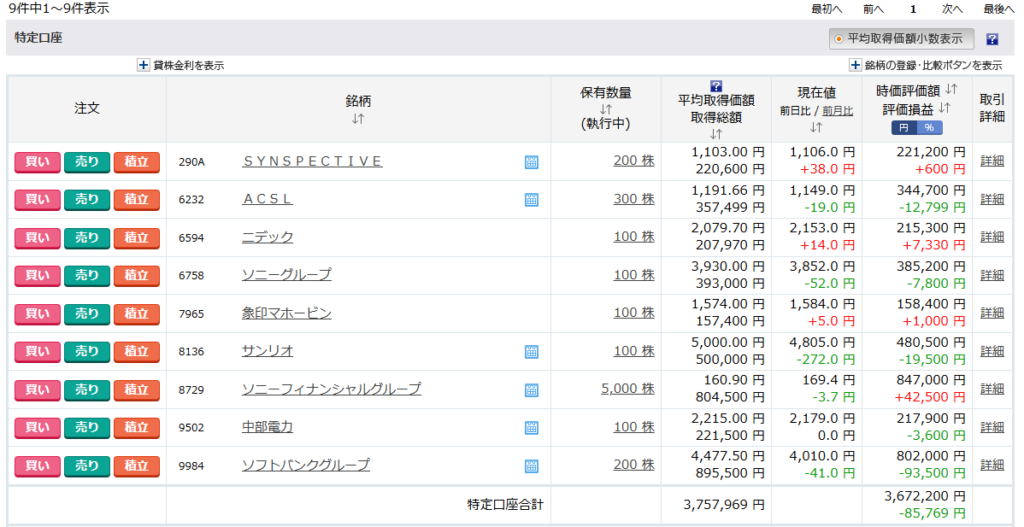1024x527 pixels.
Task: Go to 次へ page link
Action: click(x=952, y=8)
